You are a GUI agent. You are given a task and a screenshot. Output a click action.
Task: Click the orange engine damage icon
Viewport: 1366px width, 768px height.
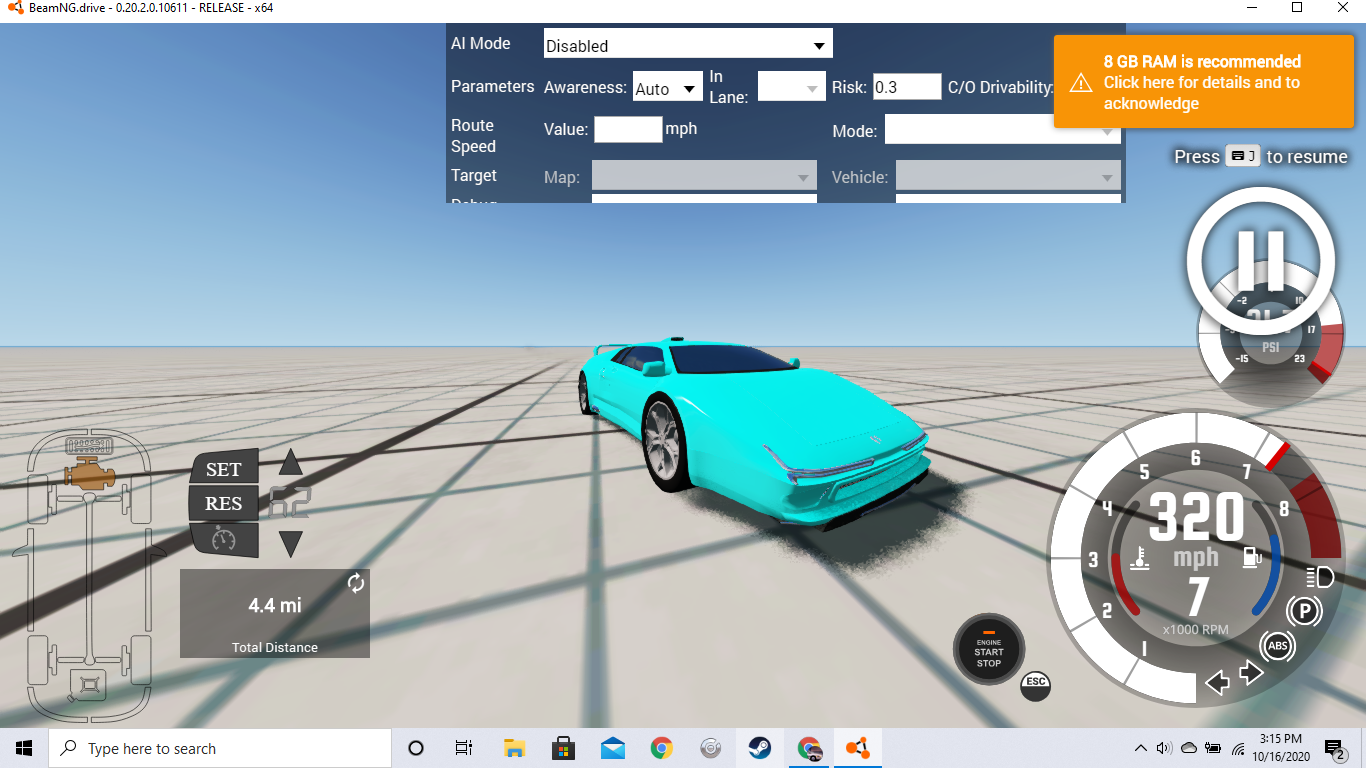point(90,475)
